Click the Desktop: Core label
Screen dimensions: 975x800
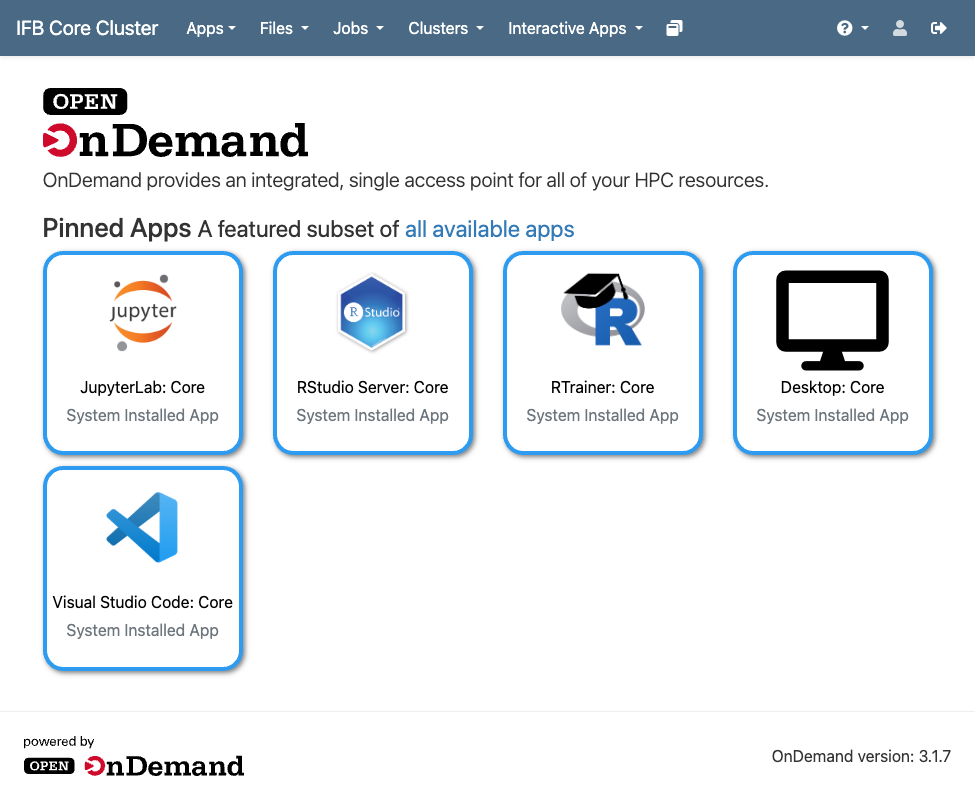point(832,387)
